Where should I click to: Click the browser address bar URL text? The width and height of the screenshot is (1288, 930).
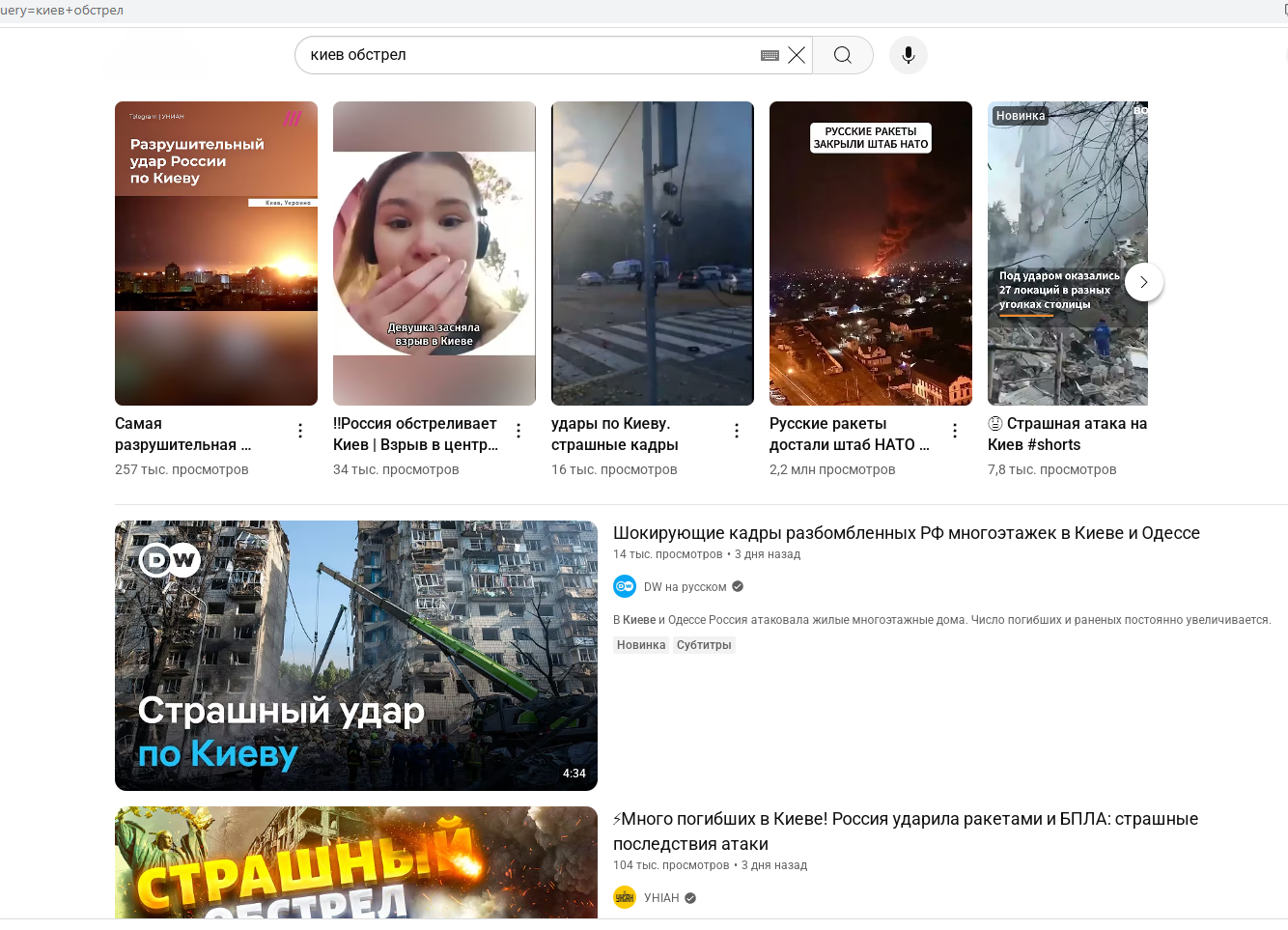[x=62, y=11]
